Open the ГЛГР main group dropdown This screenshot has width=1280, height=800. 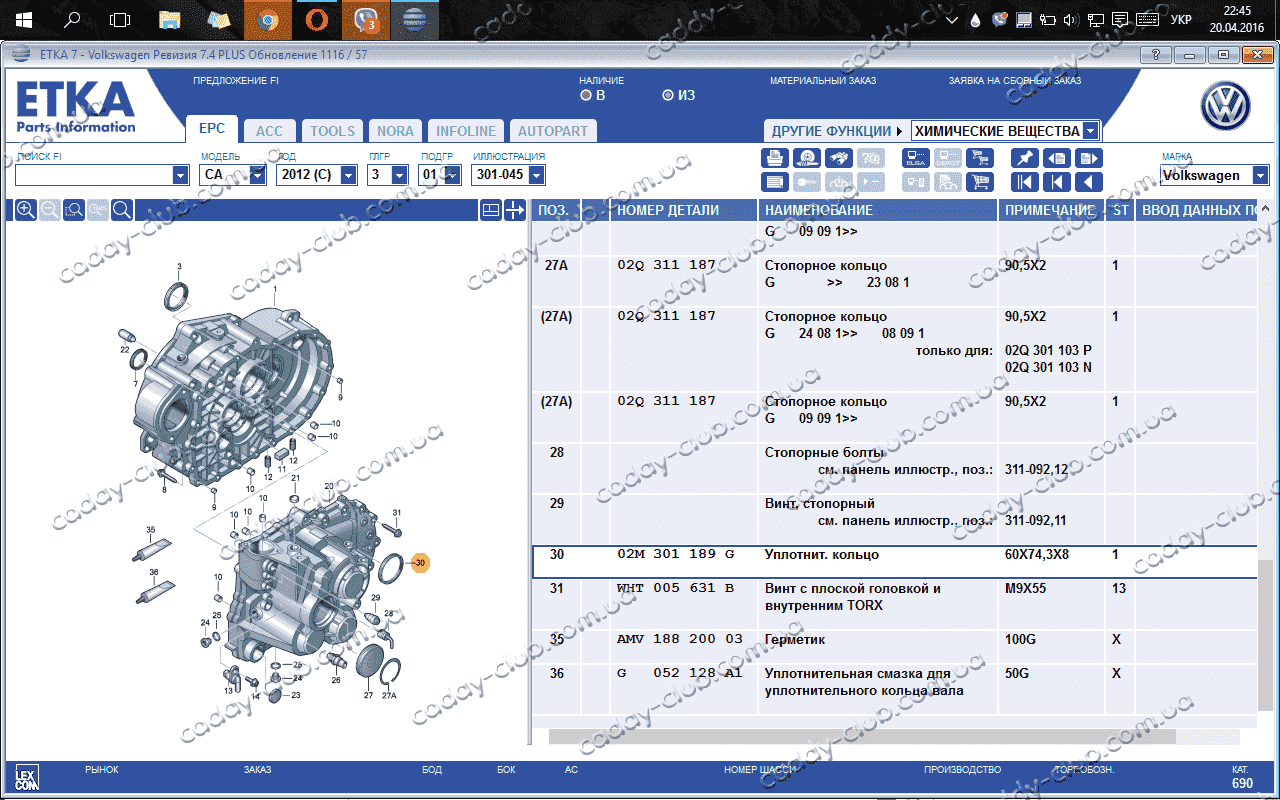(399, 175)
